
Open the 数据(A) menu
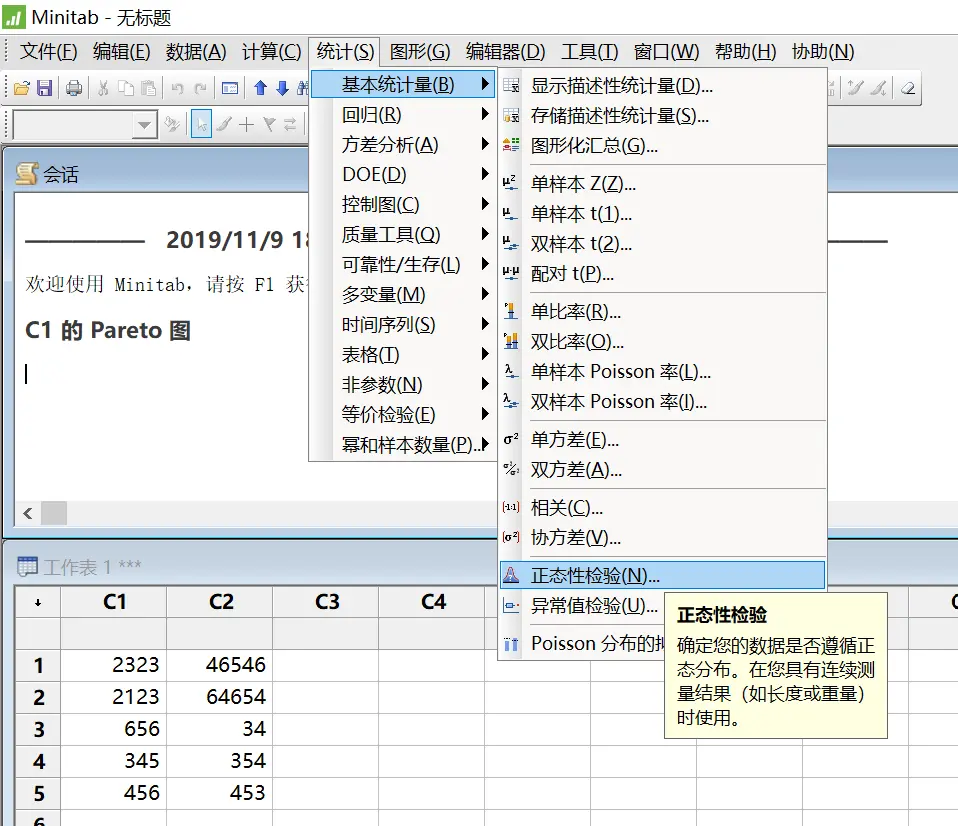(x=196, y=51)
